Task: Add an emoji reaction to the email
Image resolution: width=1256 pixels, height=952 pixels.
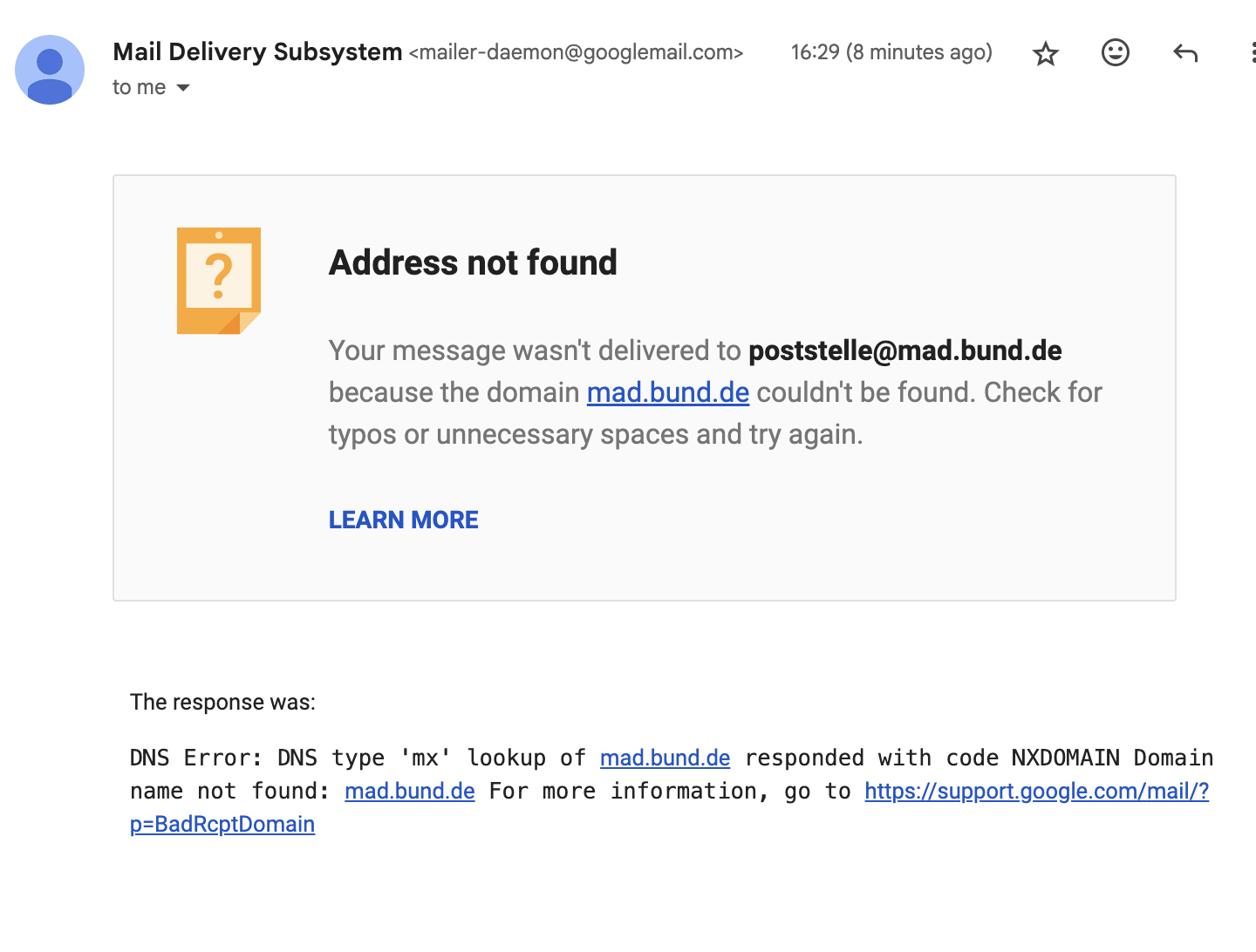Action: tap(1115, 53)
